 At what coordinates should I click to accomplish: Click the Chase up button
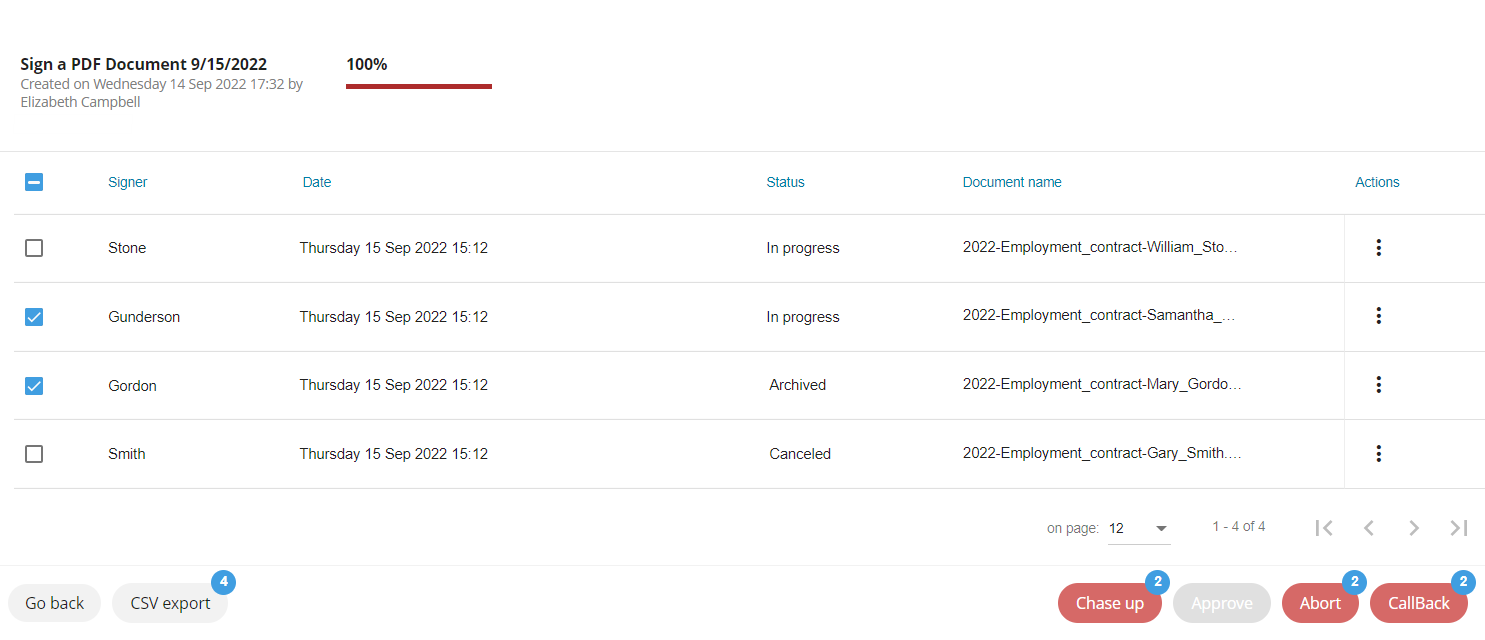(1109, 603)
